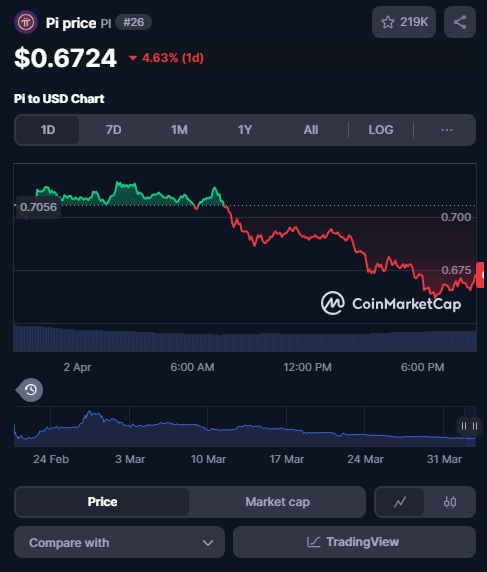
Task: Select the All timeframe tab
Action: (x=311, y=130)
